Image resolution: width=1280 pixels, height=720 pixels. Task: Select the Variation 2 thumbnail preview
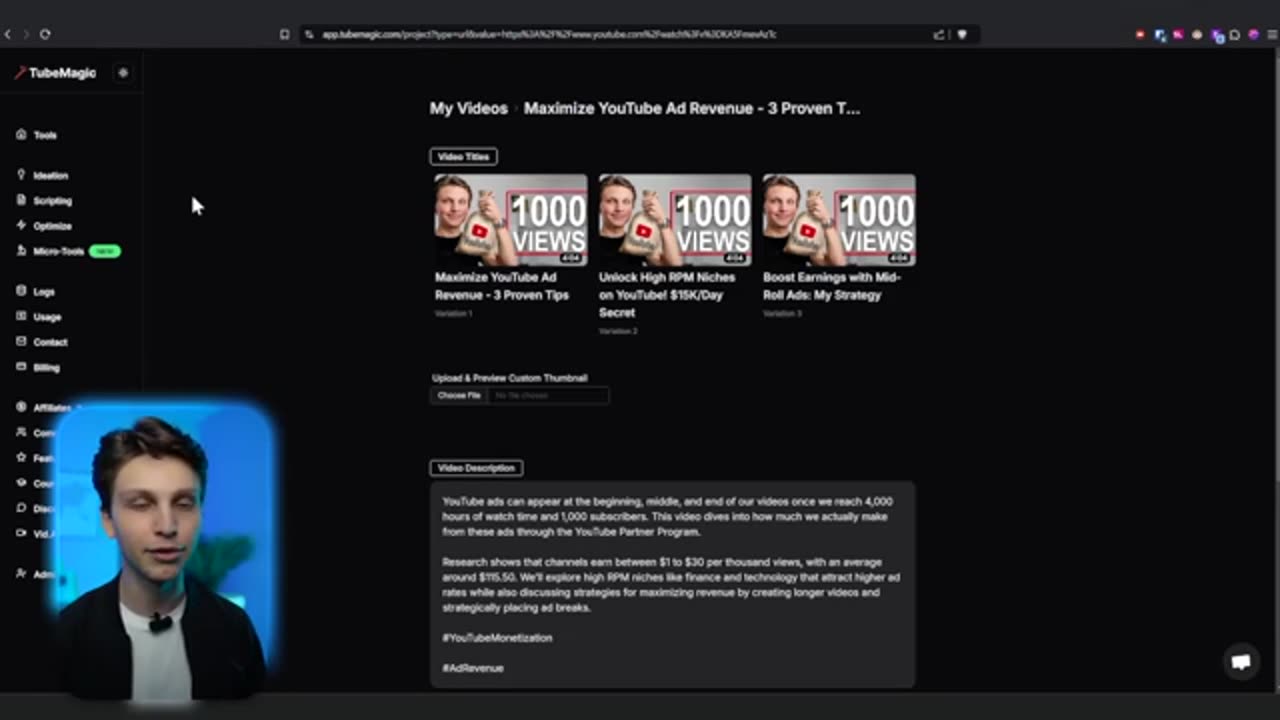point(675,219)
